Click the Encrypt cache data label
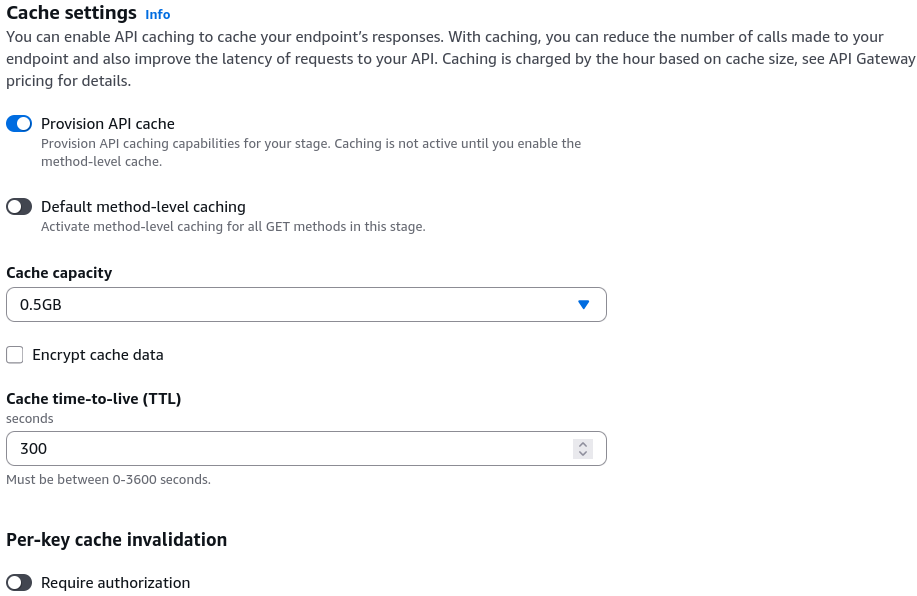 tap(98, 355)
